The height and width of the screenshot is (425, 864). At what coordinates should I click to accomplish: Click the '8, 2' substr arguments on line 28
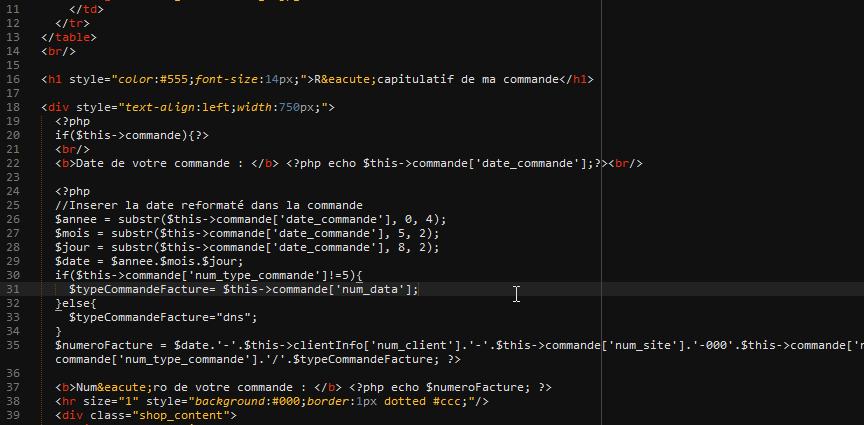coord(412,248)
